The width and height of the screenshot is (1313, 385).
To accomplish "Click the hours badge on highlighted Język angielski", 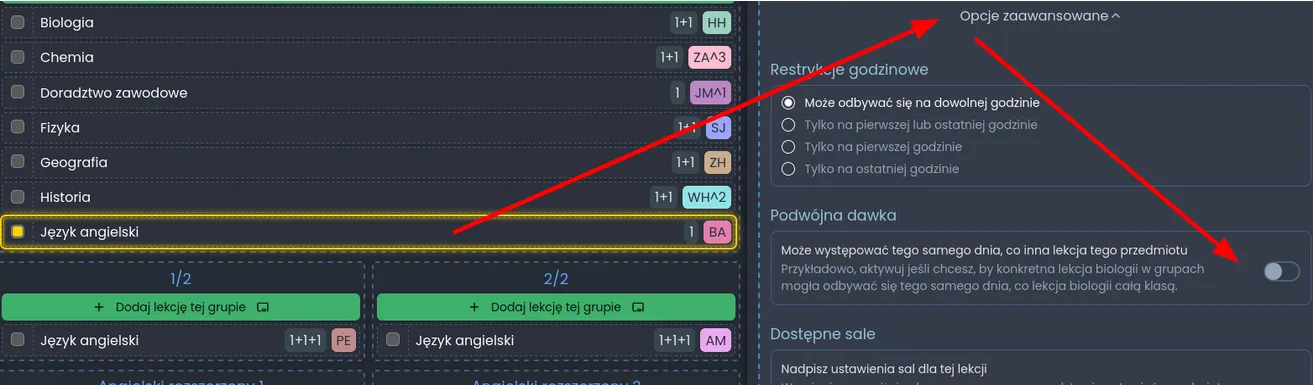I will (x=690, y=232).
